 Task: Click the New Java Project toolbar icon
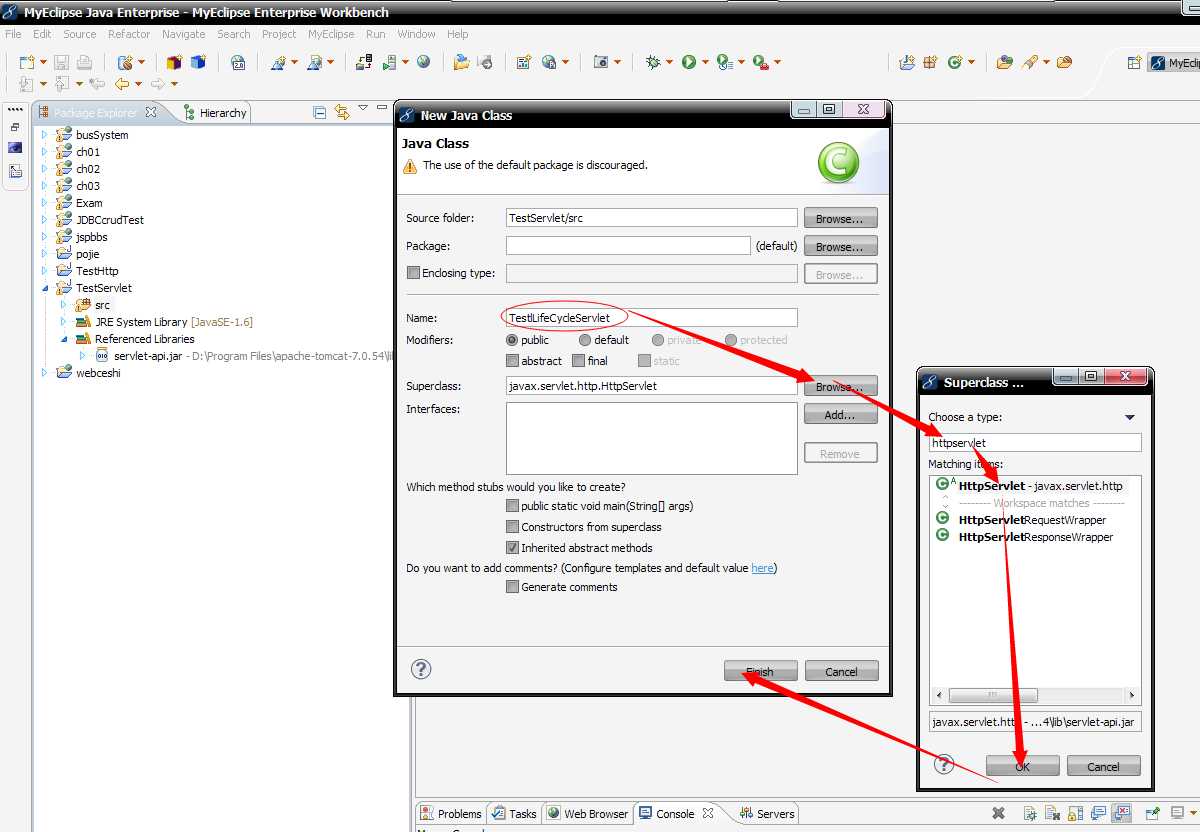(x=907, y=62)
